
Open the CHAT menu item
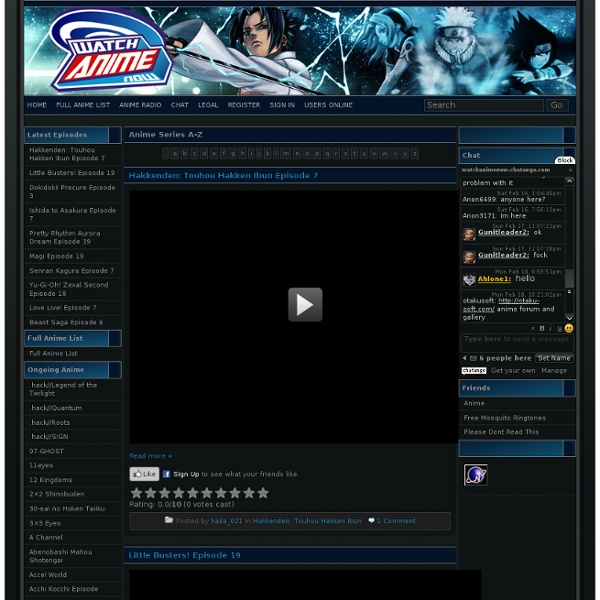(179, 105)
